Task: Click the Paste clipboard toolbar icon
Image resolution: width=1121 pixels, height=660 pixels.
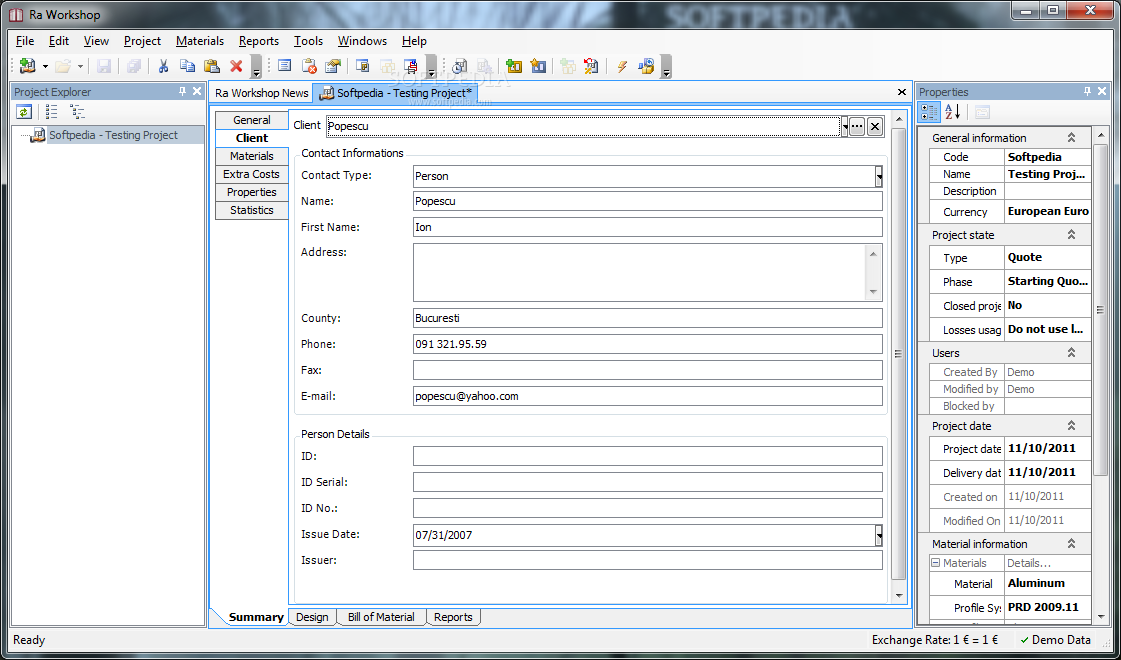Action: [212, 67]
